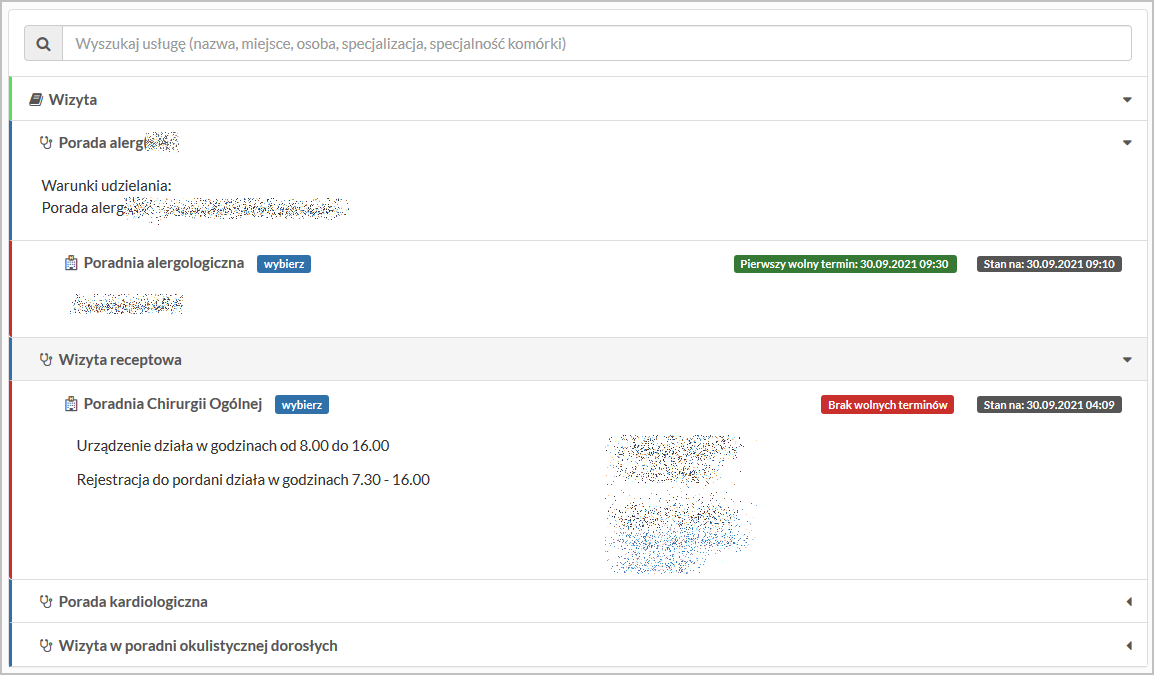Click the book icon beside Wizyta
Screen dimensions: 1154x675
point(36,100)
